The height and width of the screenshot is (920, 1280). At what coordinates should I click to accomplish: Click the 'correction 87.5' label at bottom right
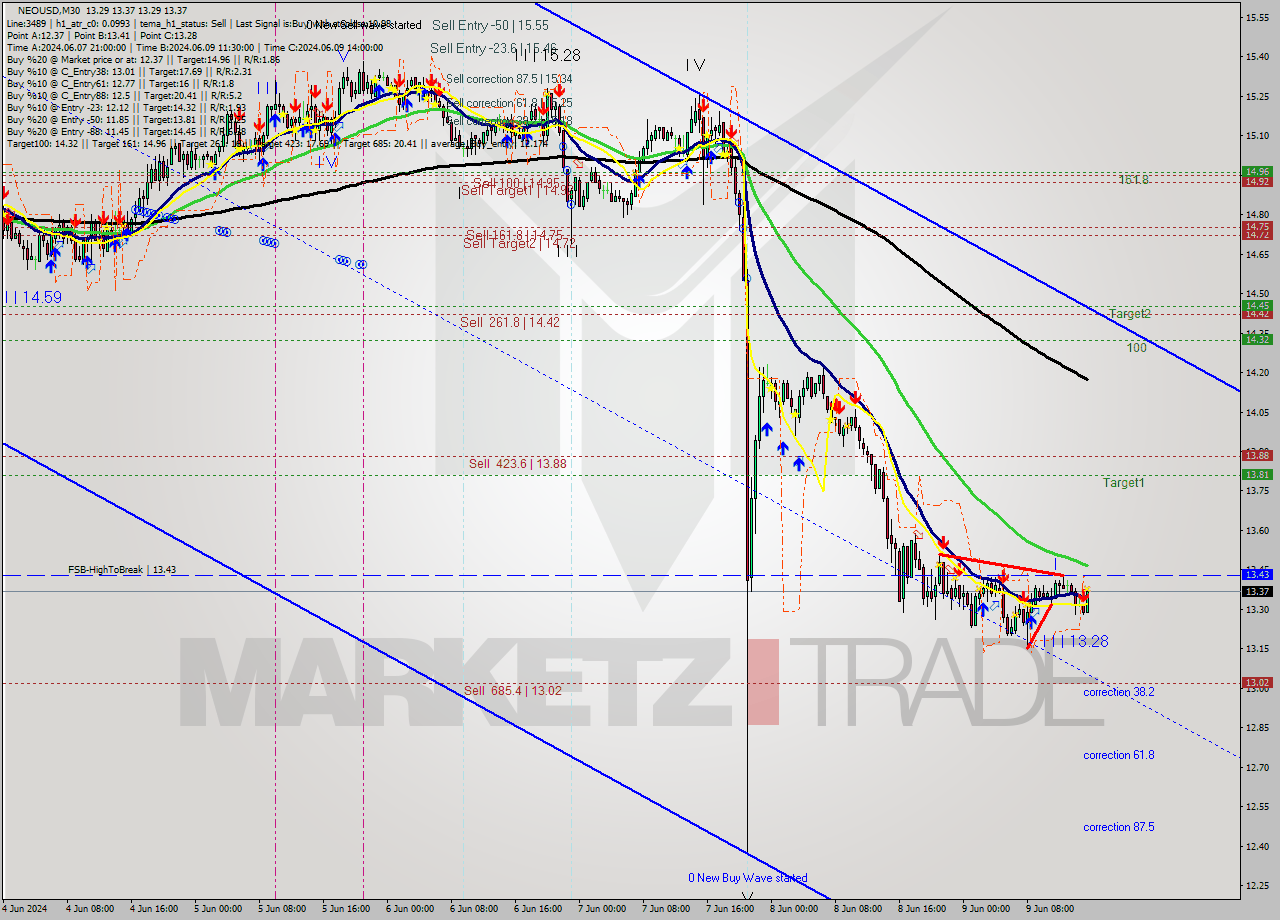[1119, 827]
